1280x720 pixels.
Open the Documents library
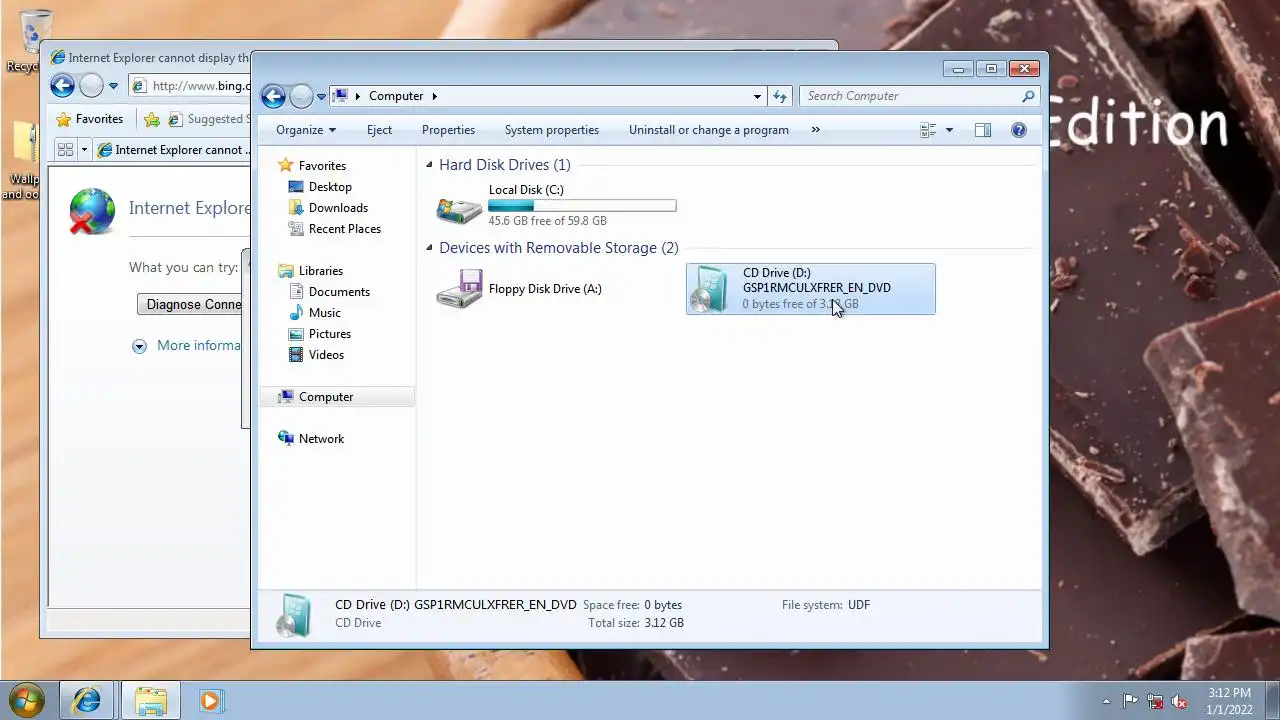pos(339,292)
